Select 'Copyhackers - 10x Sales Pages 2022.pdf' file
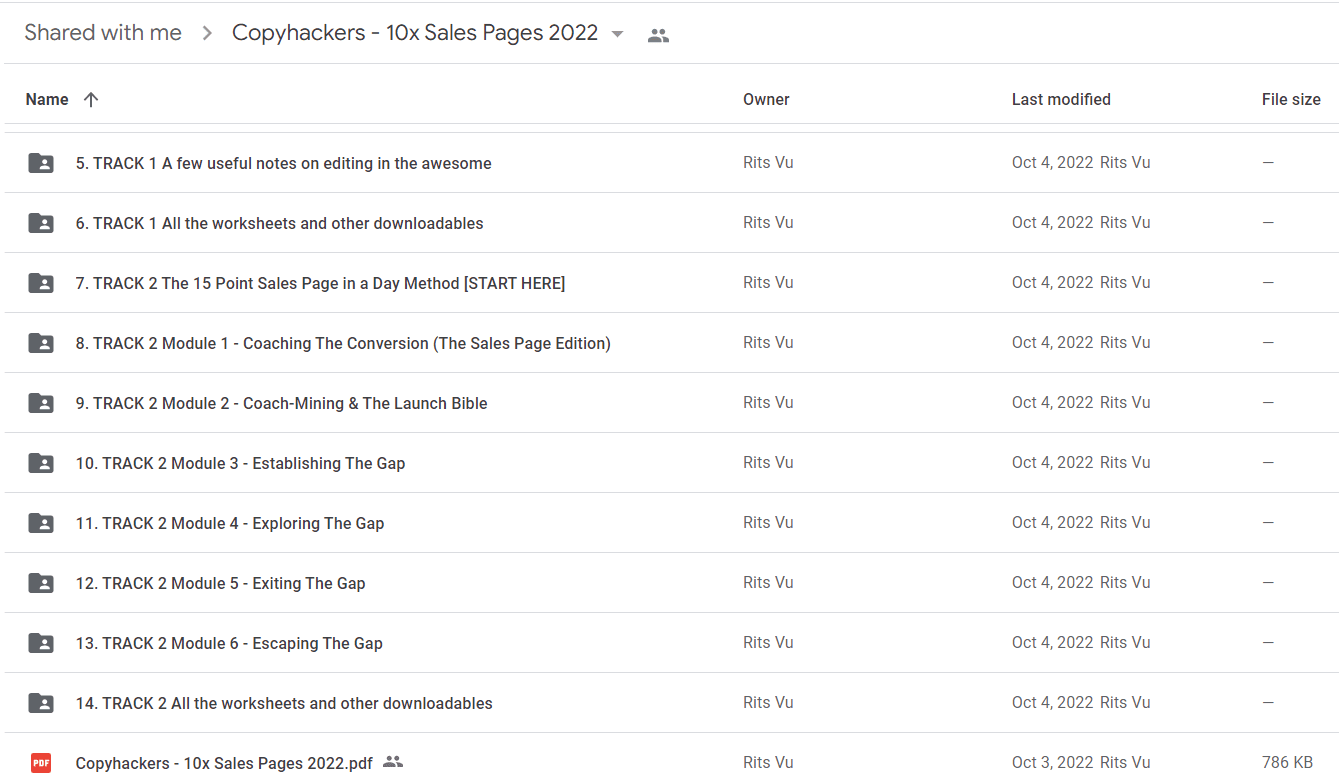 tap(224, 764)
